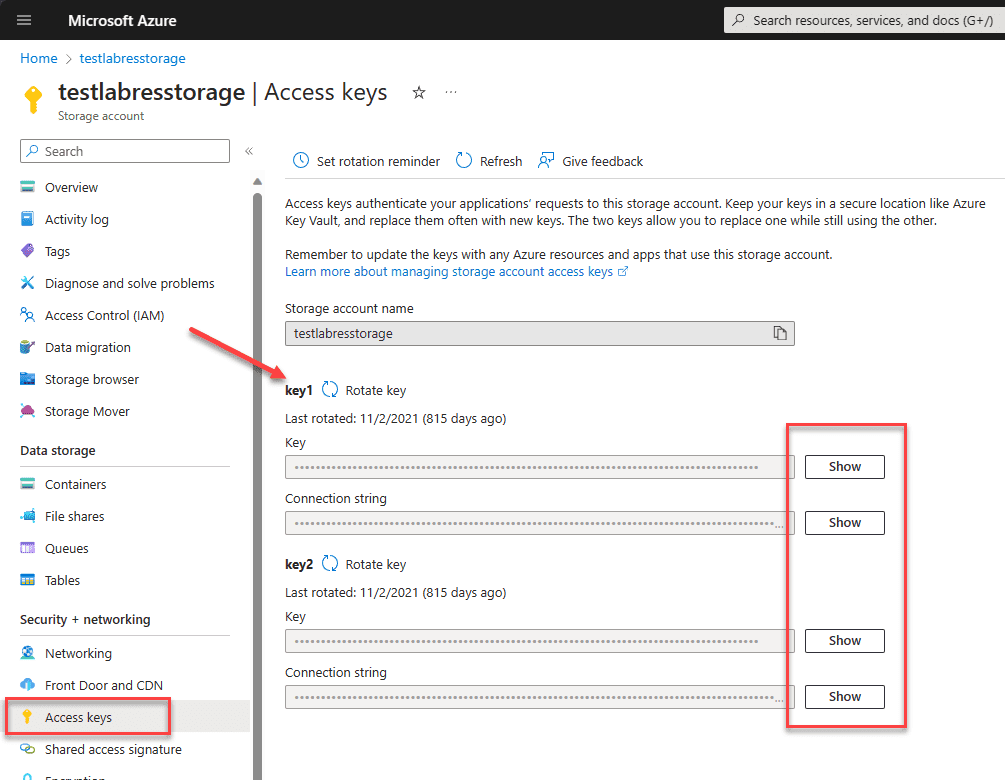The width and height of the screenshot is (1005, 780).
Task: Show the key2 Connection string
Action: point(844,696)
